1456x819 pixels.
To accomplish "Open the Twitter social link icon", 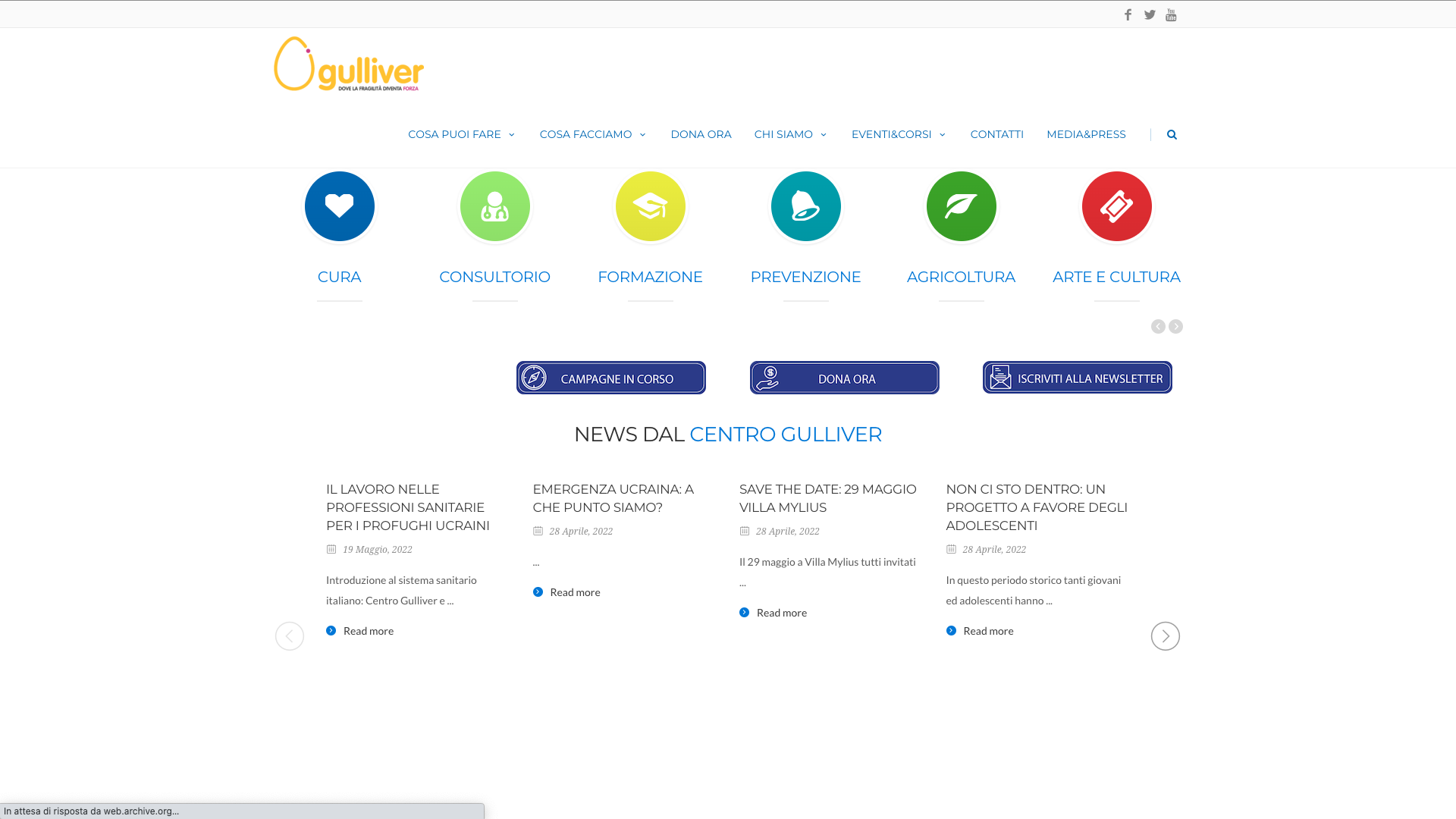I will [x=1150, y=15].
